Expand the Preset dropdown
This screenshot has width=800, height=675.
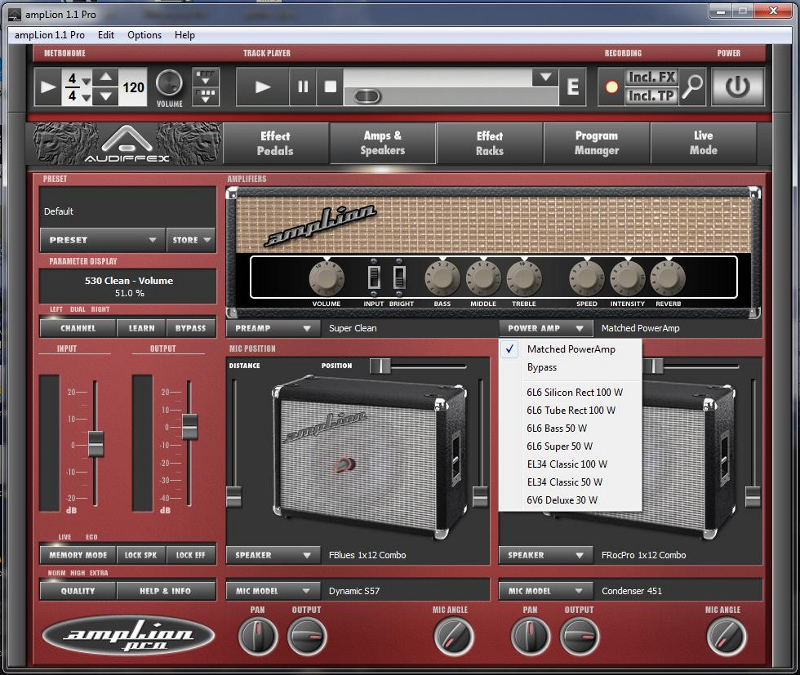(x=103, y=240)
